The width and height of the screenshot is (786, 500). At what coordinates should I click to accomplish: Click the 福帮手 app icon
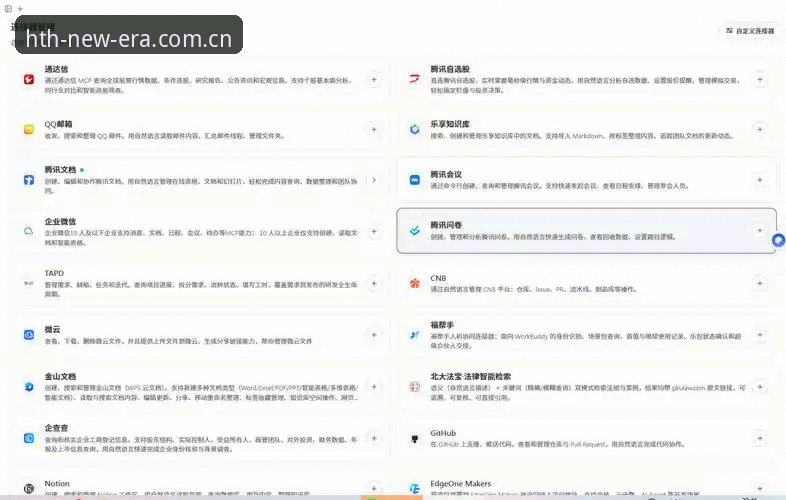coord(415,335)
